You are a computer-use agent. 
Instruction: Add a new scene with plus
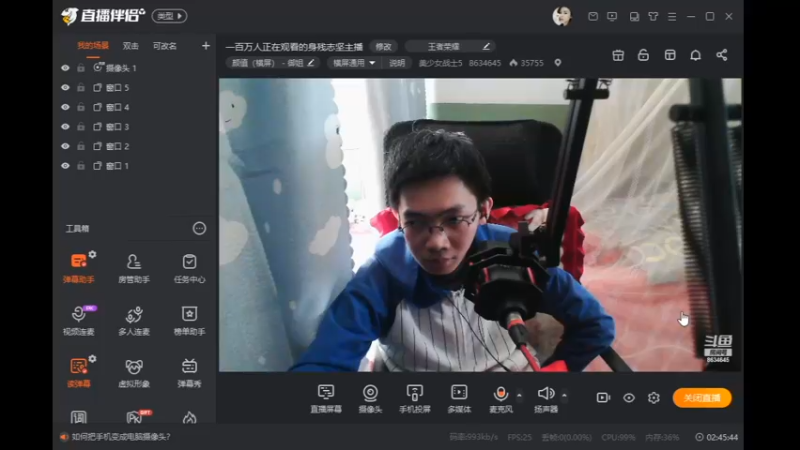click(206, 46)
